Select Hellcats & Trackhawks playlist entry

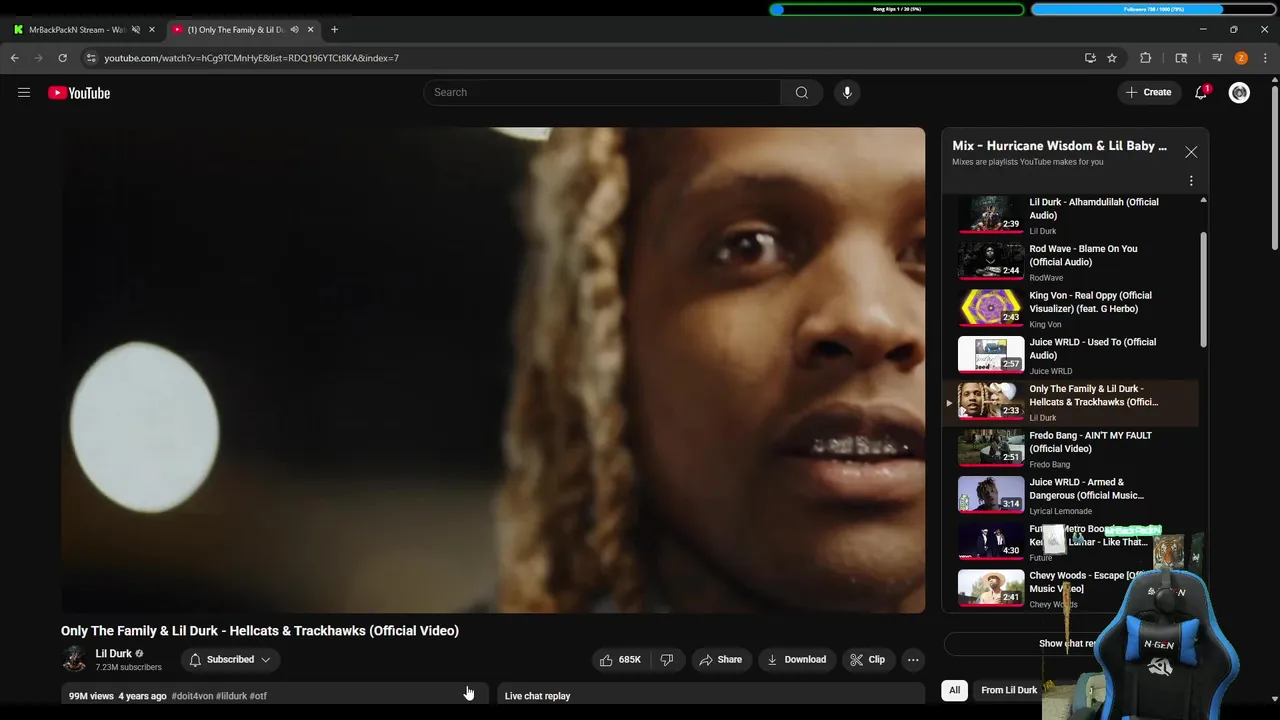1070,402
